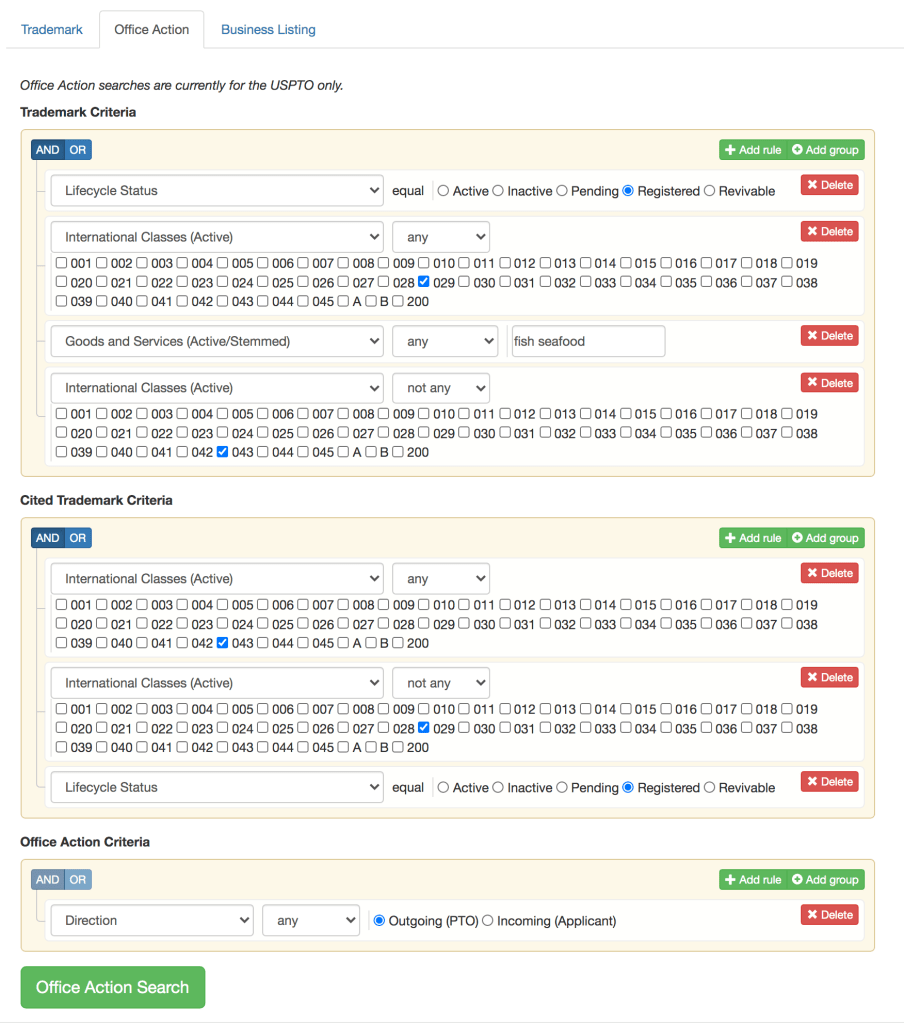Switch Office Action Criteria condition to OR

pos(78,880)
